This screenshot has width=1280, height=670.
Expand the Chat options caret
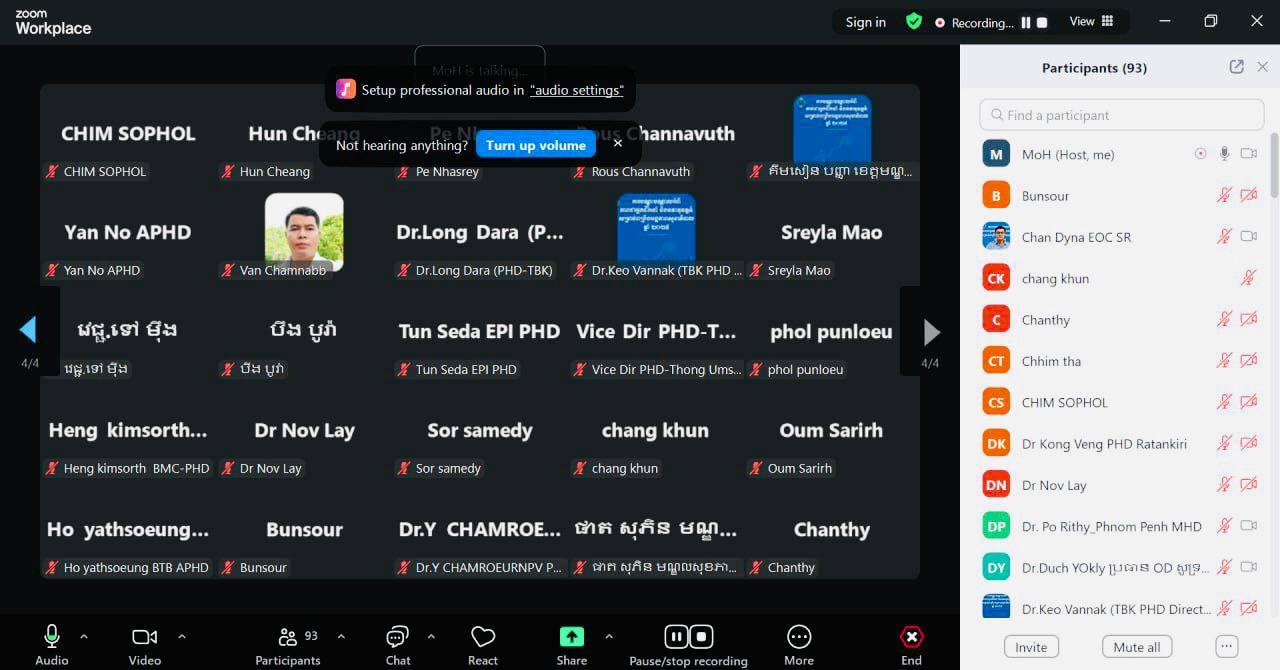[431, 636]
